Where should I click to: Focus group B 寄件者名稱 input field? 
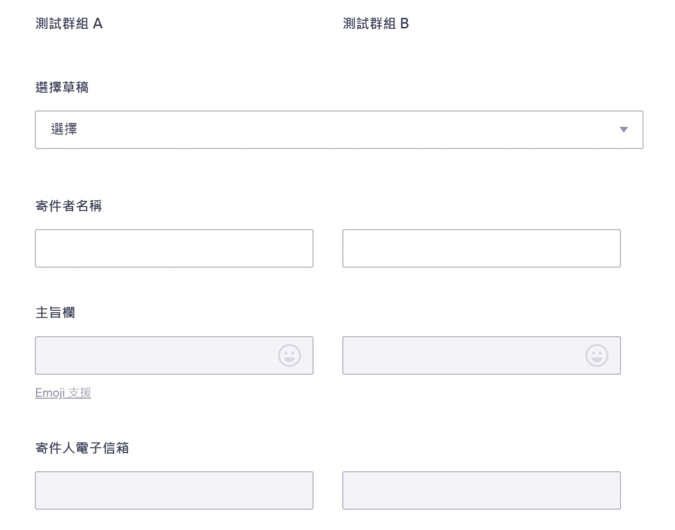[481, 248]
